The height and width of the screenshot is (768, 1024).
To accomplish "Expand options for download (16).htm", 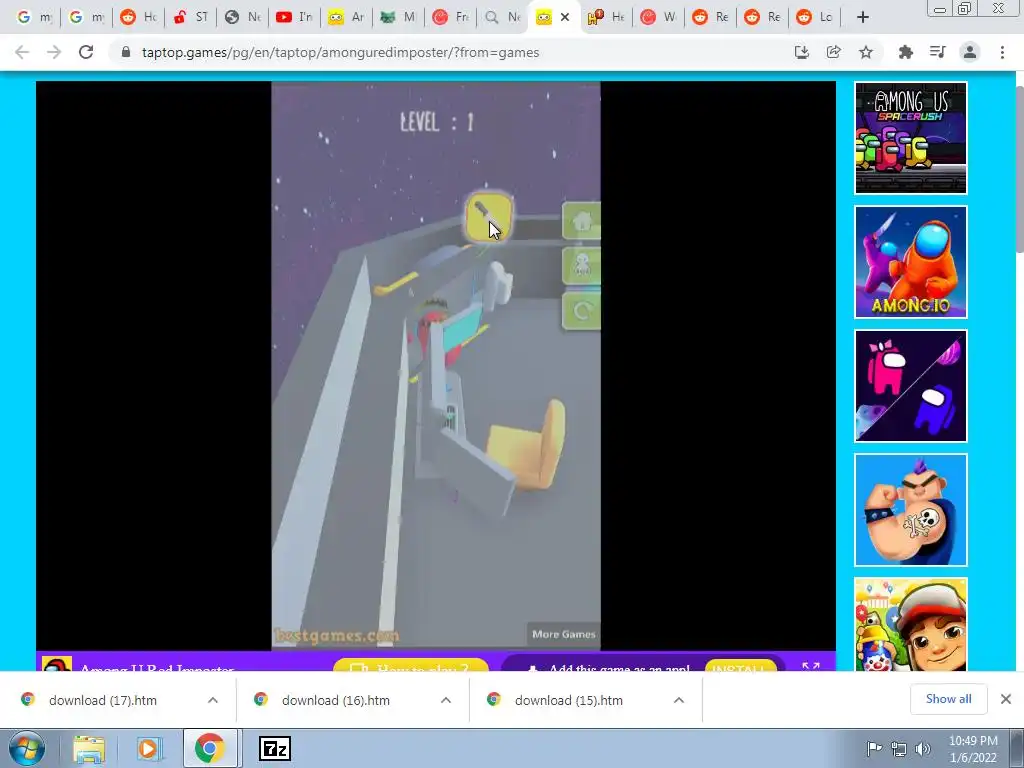I will click(x=446, y=700).
